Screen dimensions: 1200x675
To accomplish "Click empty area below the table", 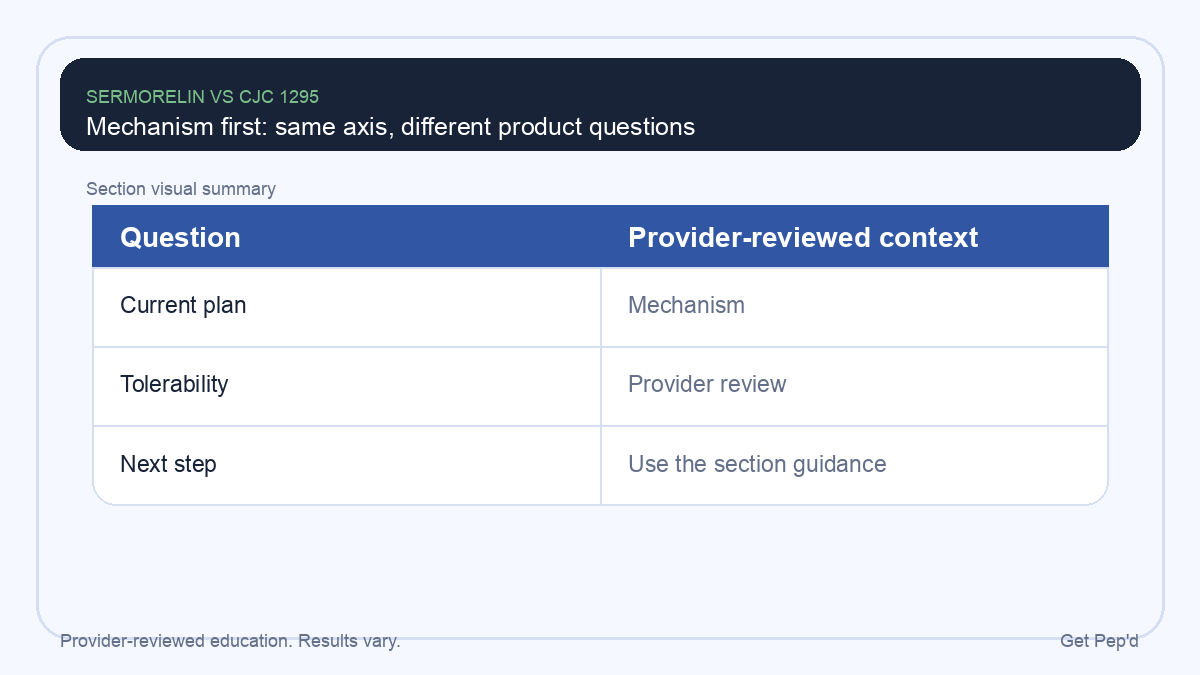I will 600,565.
